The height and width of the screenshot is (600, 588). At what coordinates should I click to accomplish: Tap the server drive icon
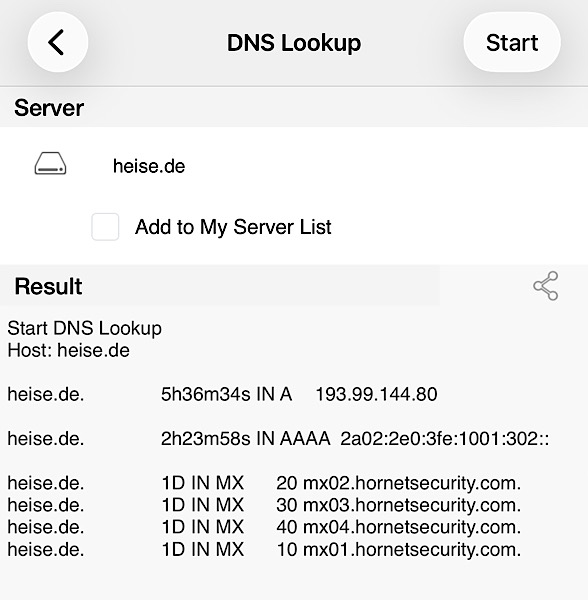point(50,164)
